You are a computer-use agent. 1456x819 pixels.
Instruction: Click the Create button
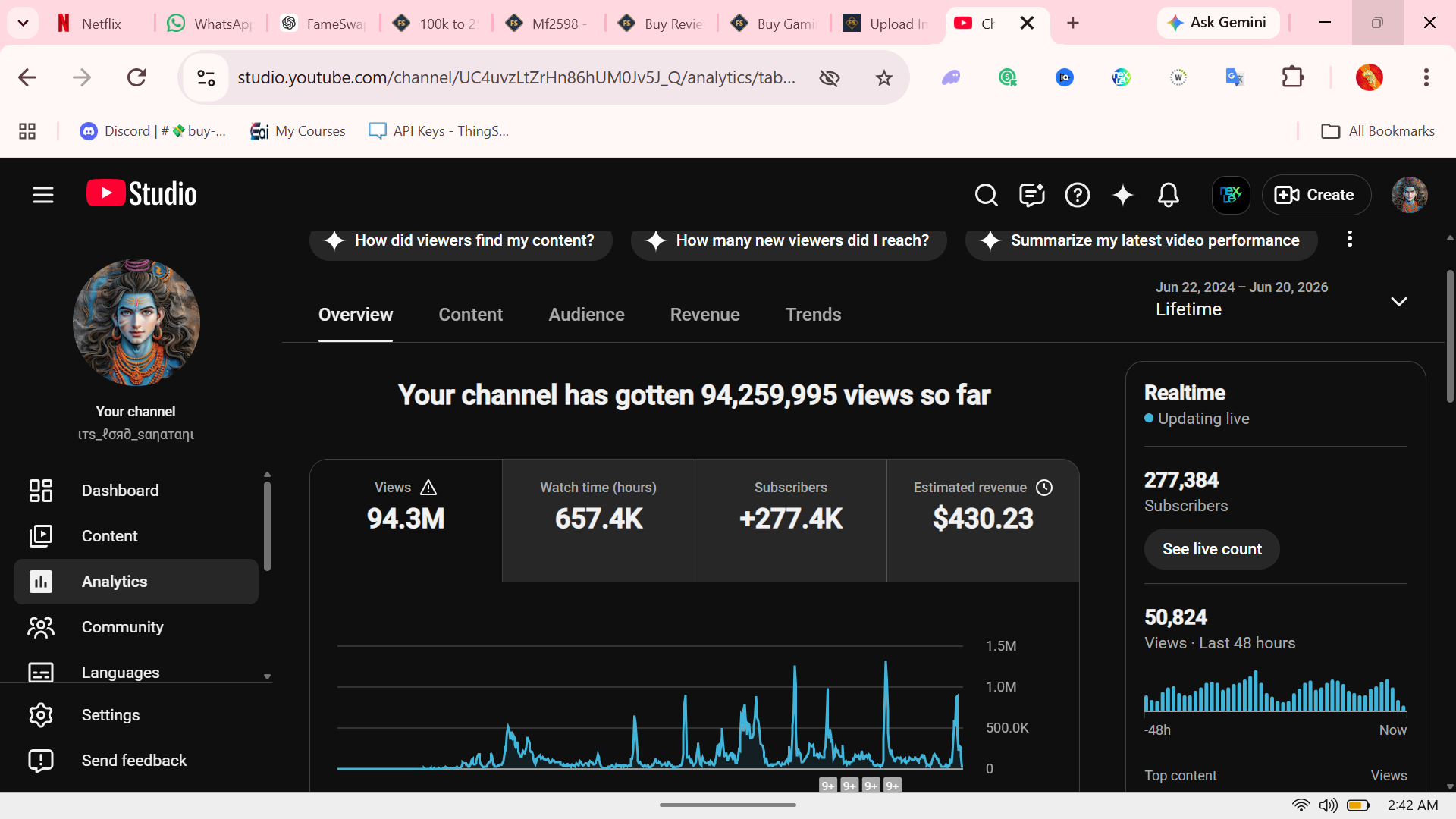tap(1316, 195)
